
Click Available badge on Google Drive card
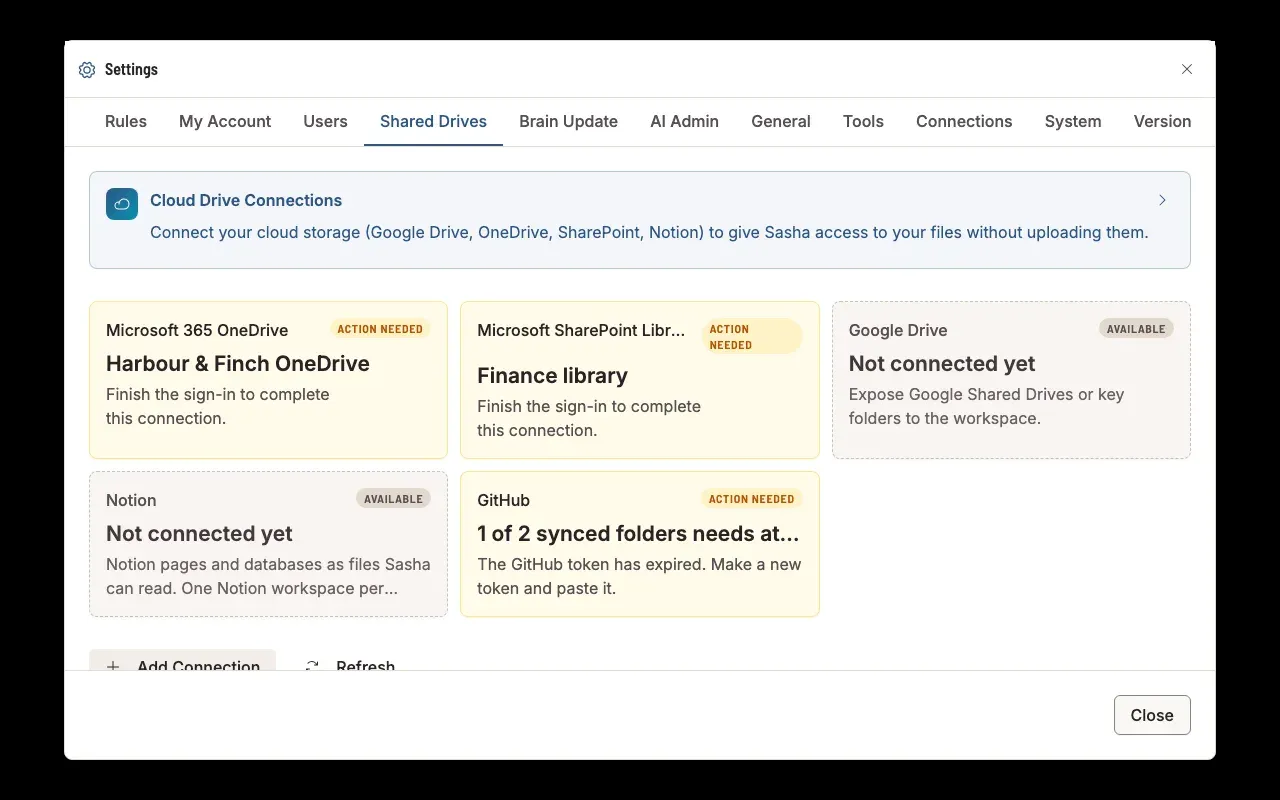(x=1136, y=329)
